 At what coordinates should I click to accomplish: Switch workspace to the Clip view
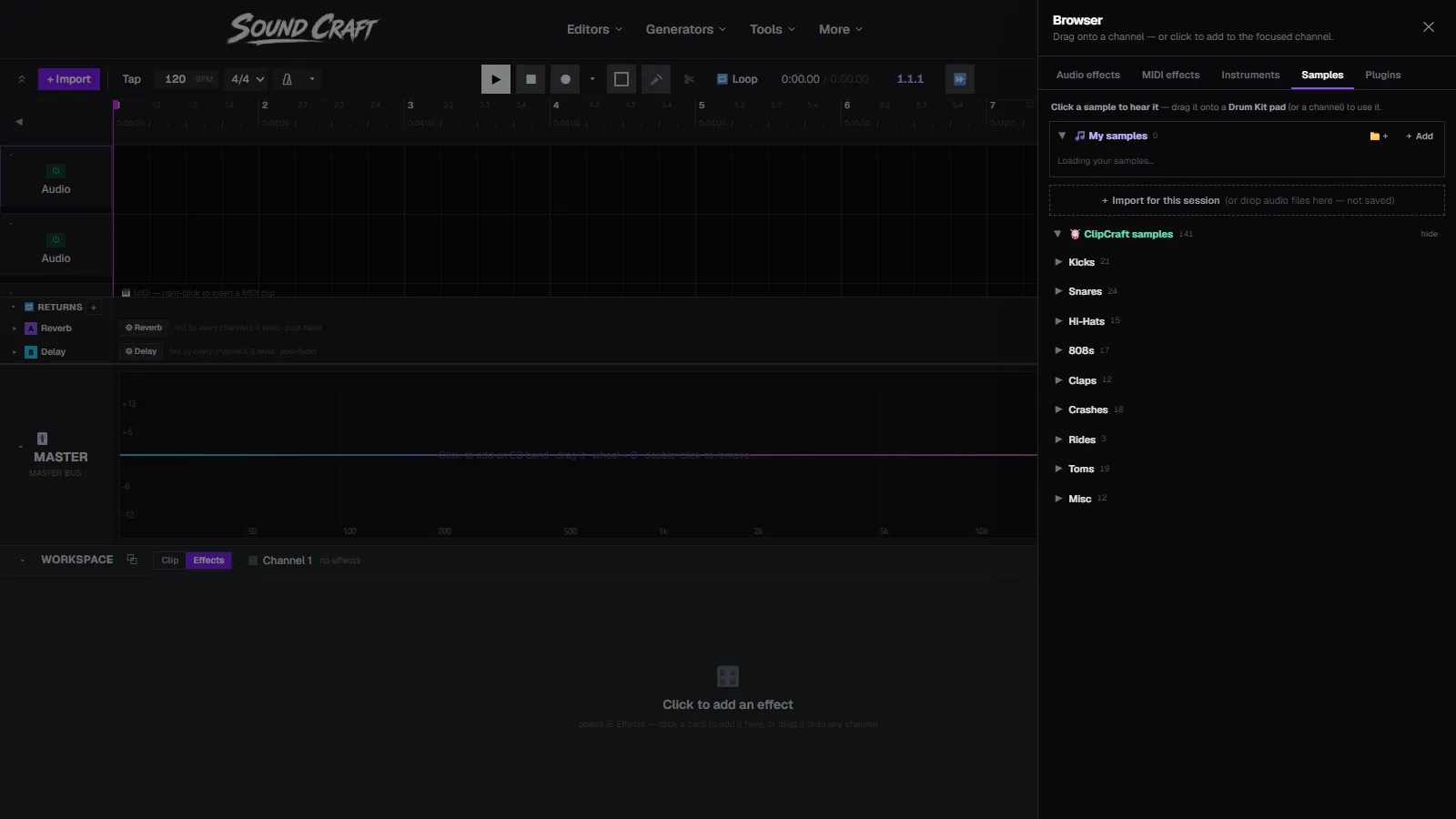pyautogui.click(x=170, y=561)
